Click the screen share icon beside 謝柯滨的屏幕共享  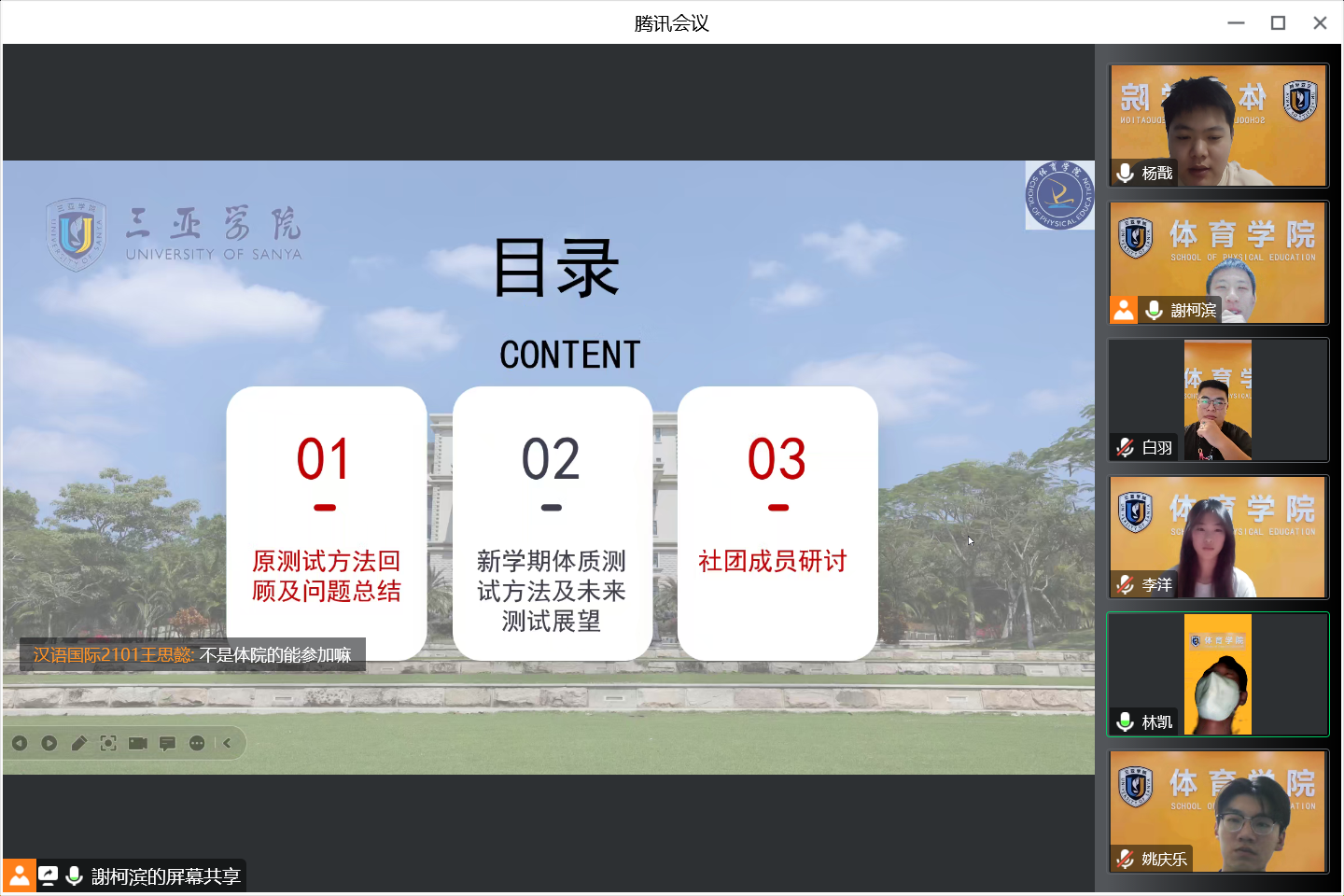point(49,875)
